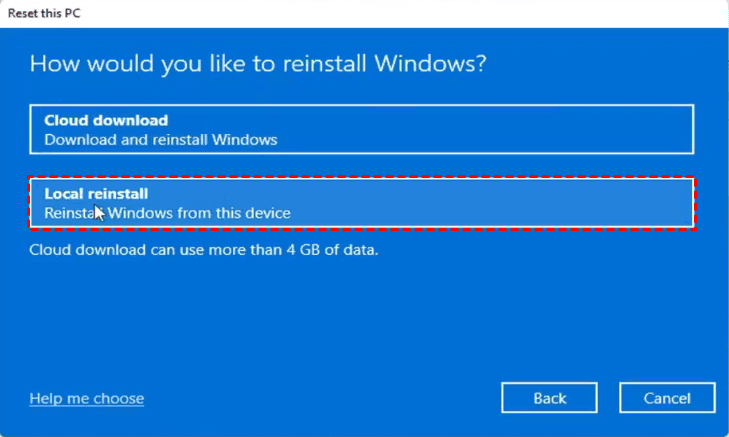Click 'Download and reinstall Windows' description
Viewport: 729px width, 437px height.
click(x=161, y=140)
